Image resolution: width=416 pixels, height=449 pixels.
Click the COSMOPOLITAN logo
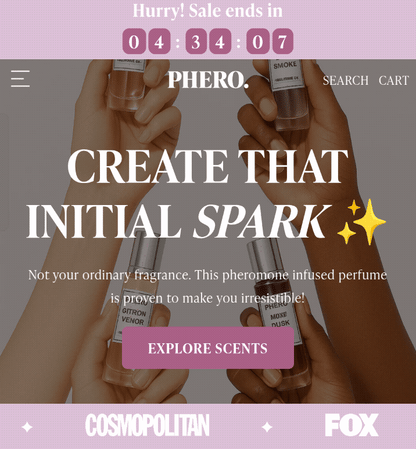(147, 425)
